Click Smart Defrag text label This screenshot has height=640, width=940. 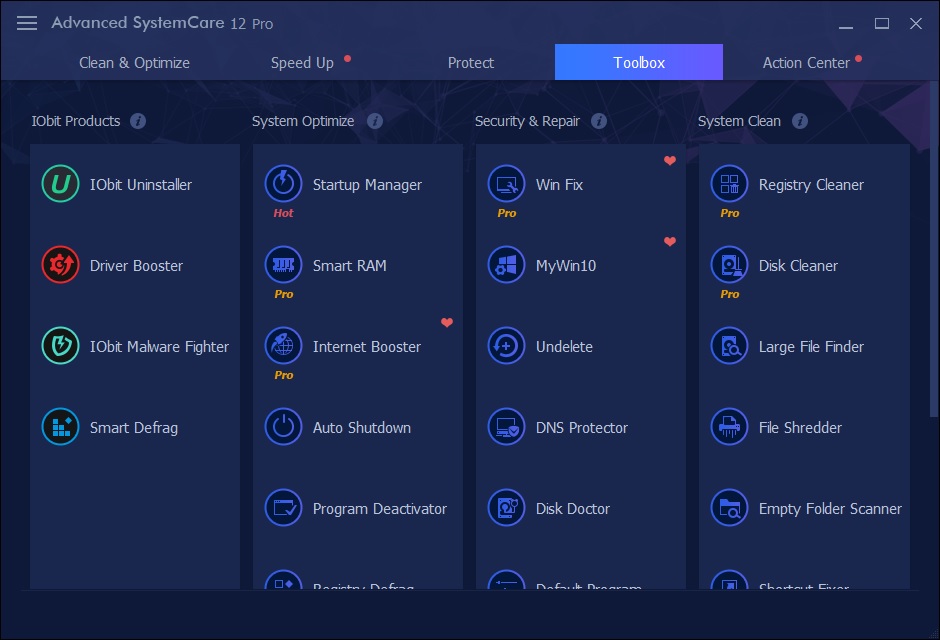point(134,428)
